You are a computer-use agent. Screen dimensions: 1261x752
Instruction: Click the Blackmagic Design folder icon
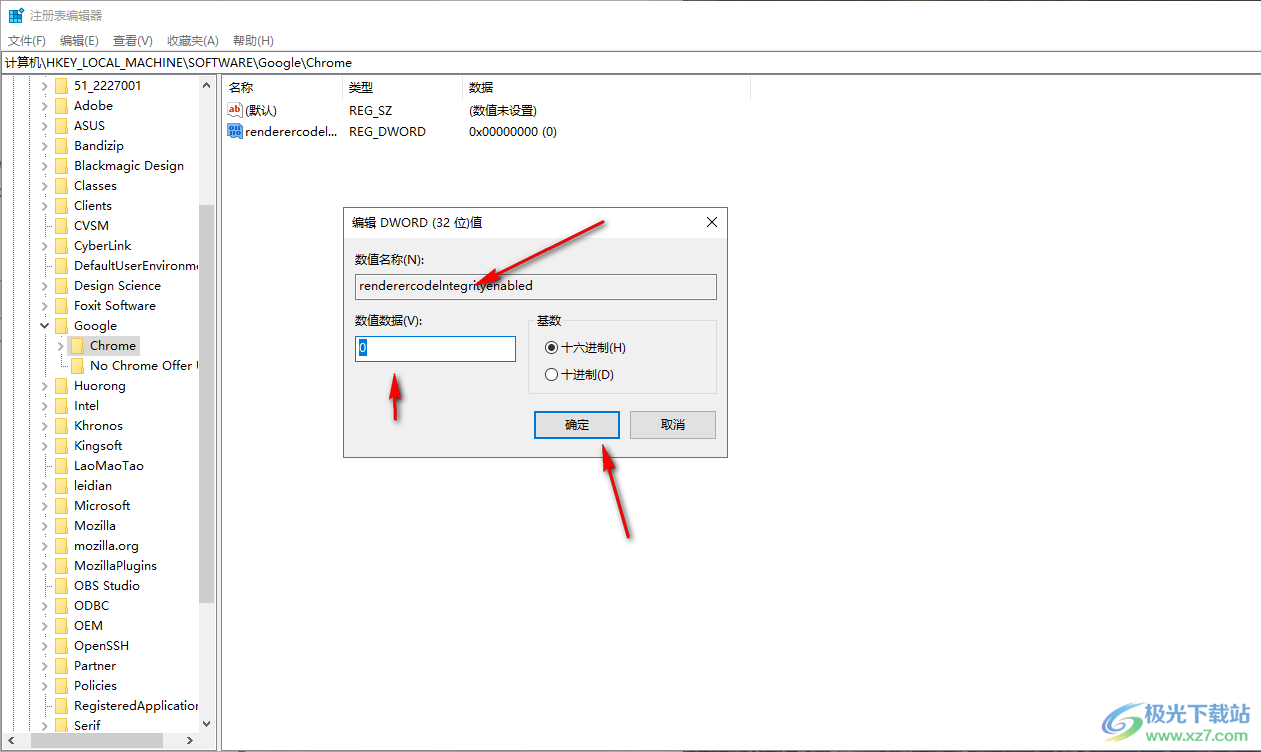(x=60, y=165)
